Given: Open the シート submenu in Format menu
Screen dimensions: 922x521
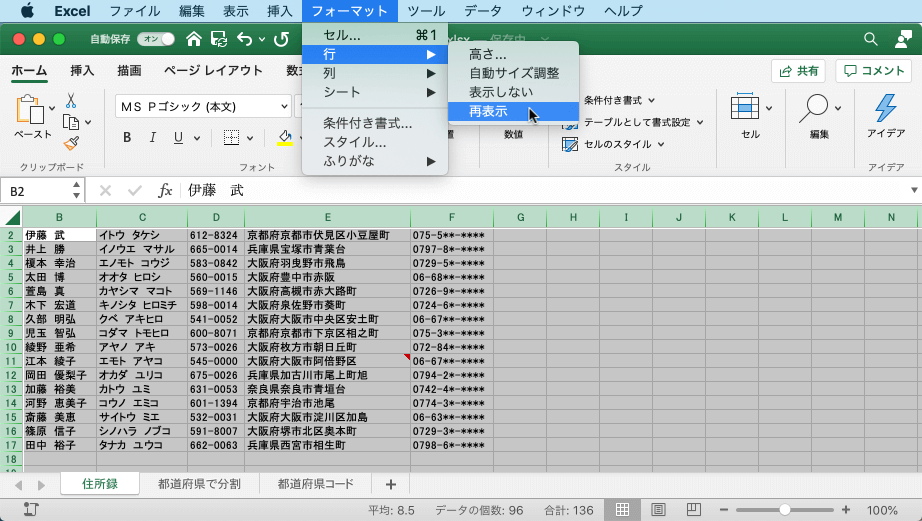Looking at the screenshot, I should tap(375, 92).
